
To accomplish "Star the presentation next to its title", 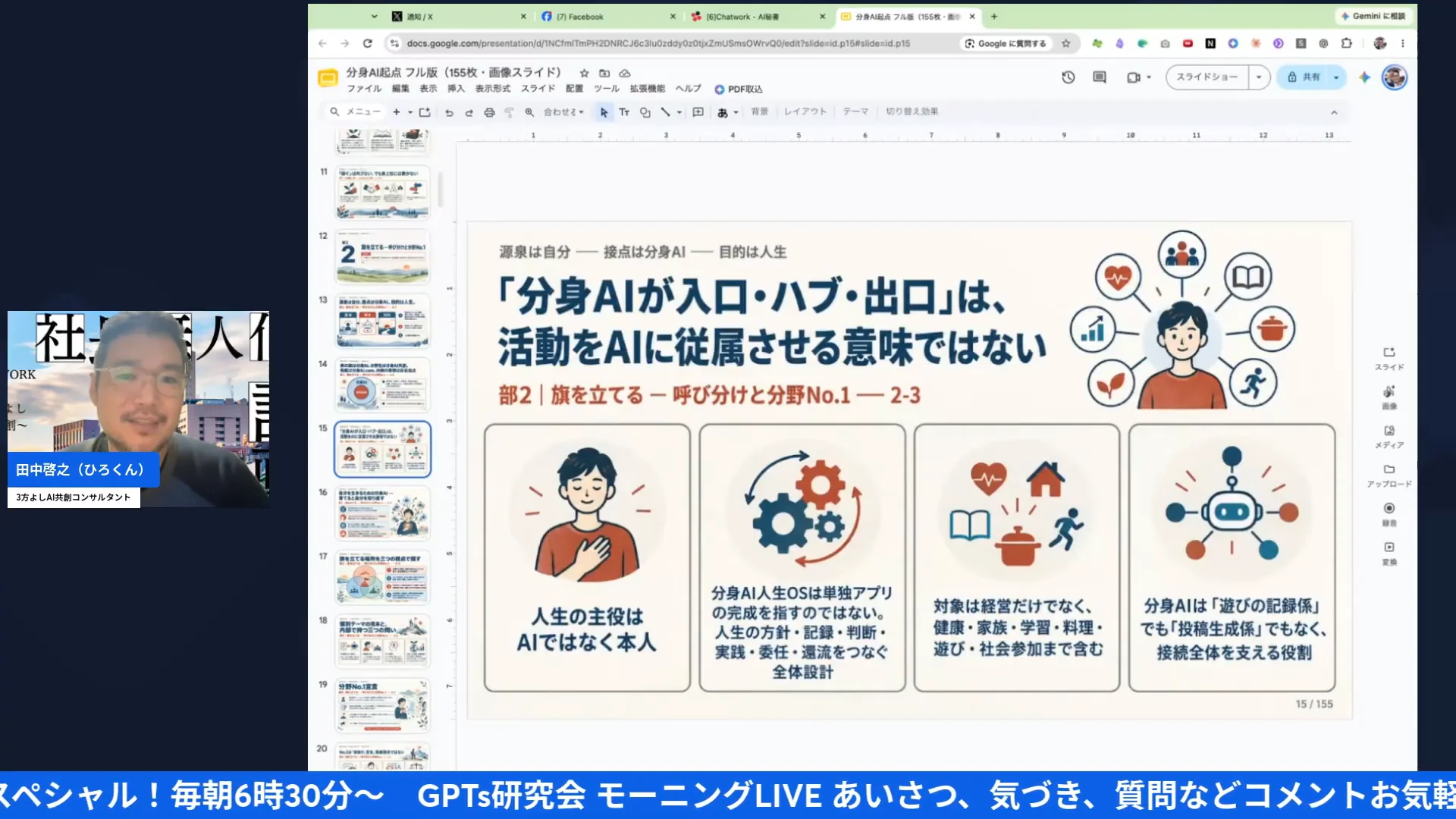I will (584, 74).
